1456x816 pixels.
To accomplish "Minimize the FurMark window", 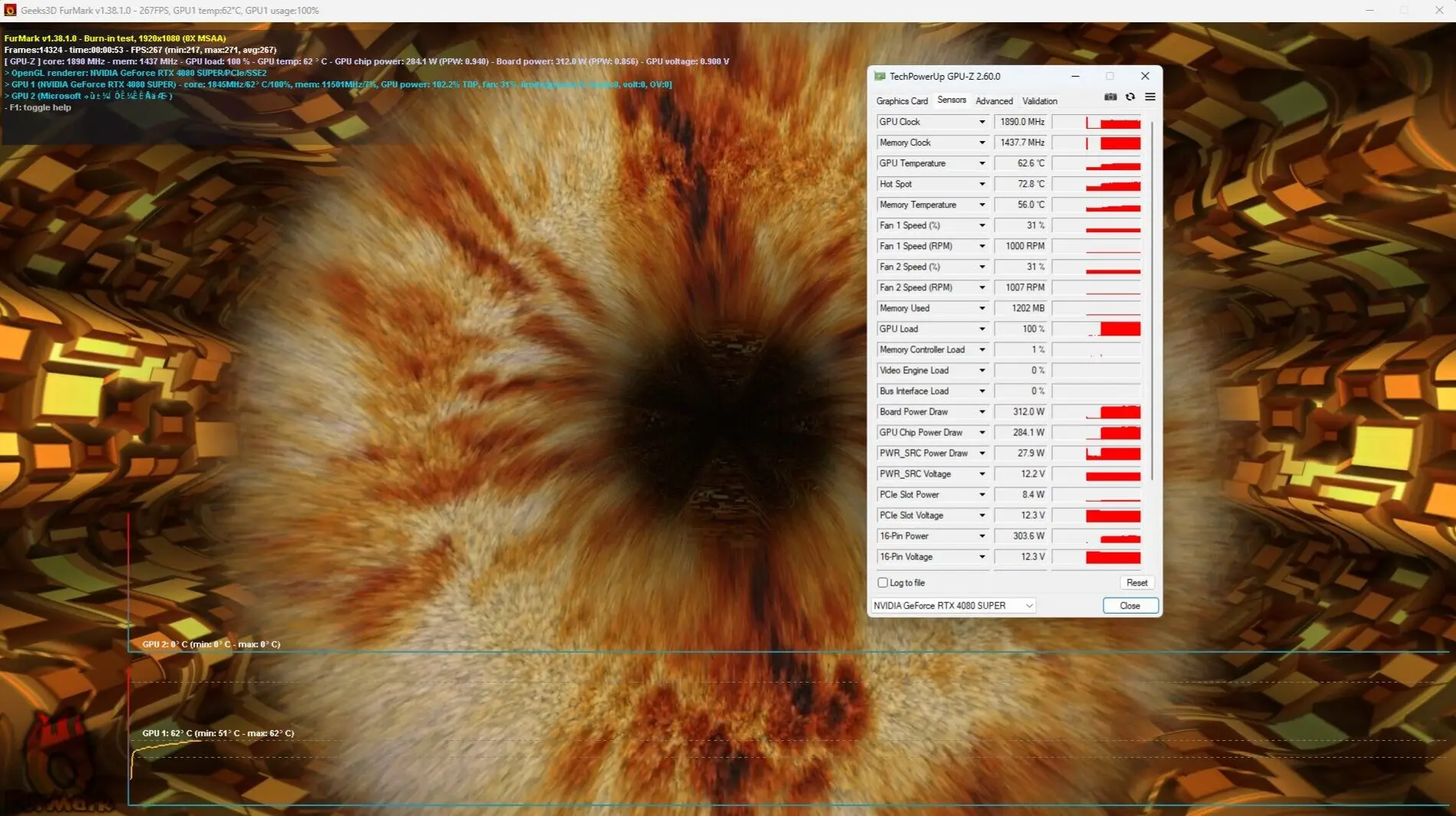I will tap(1369, 11).
